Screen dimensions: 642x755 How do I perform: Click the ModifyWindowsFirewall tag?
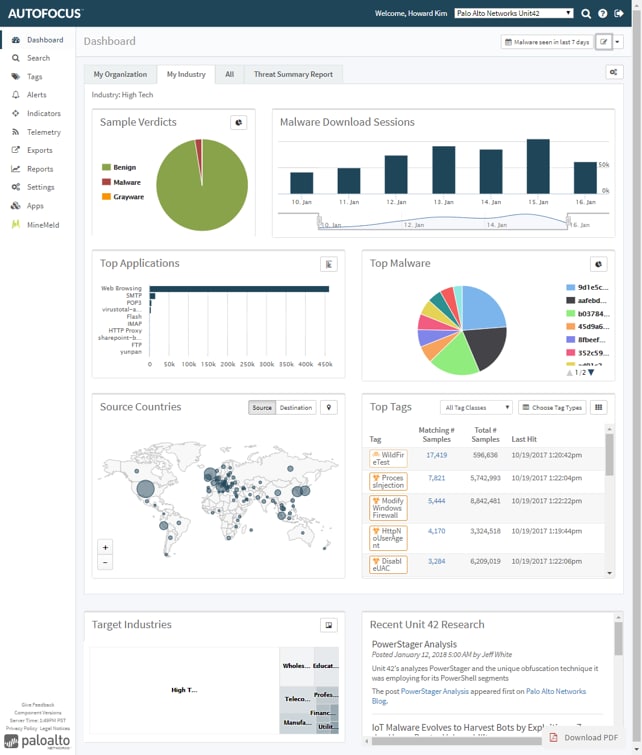tap(388, 508)
